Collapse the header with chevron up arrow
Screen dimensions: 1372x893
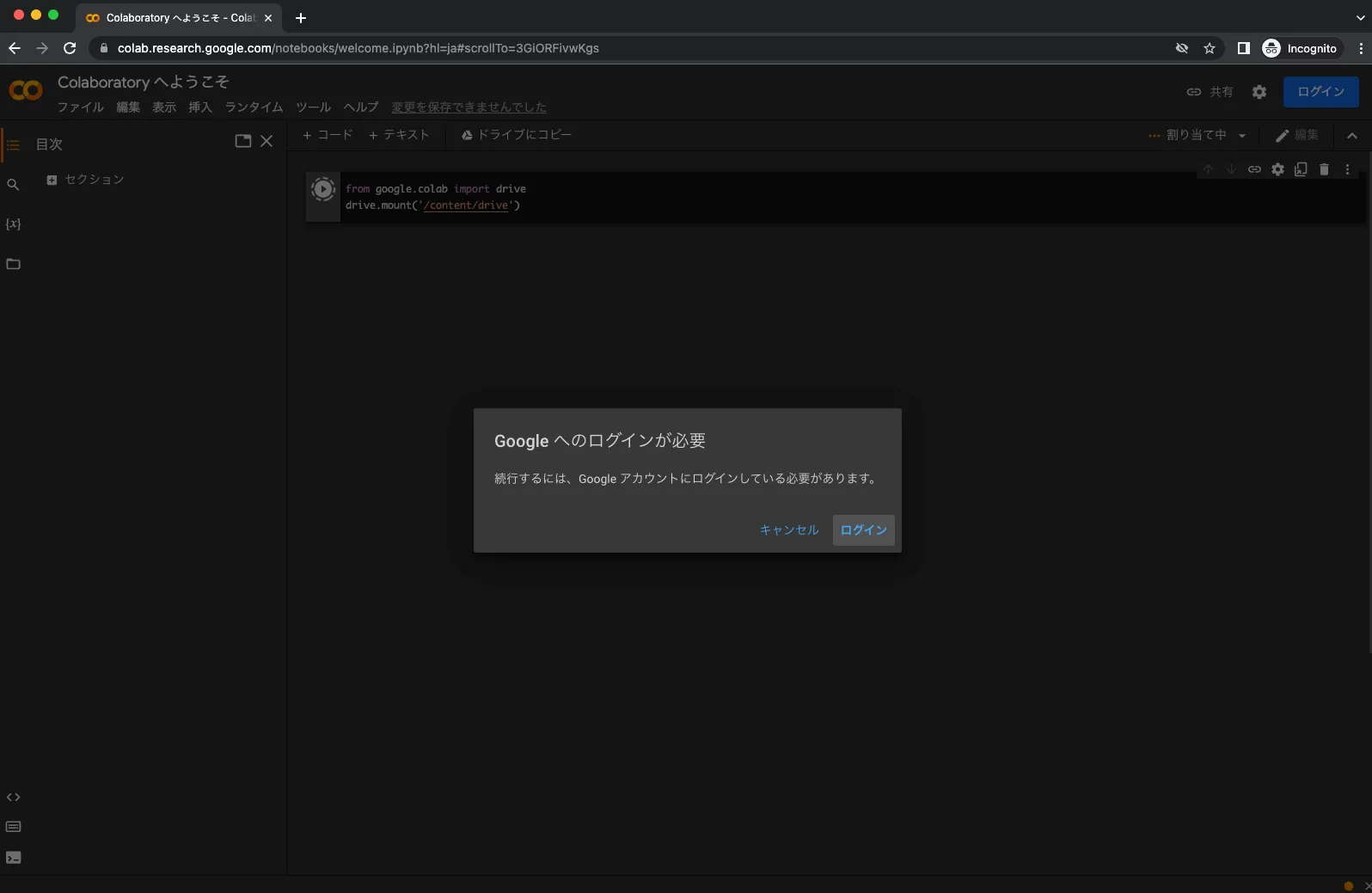(1351, 136)
